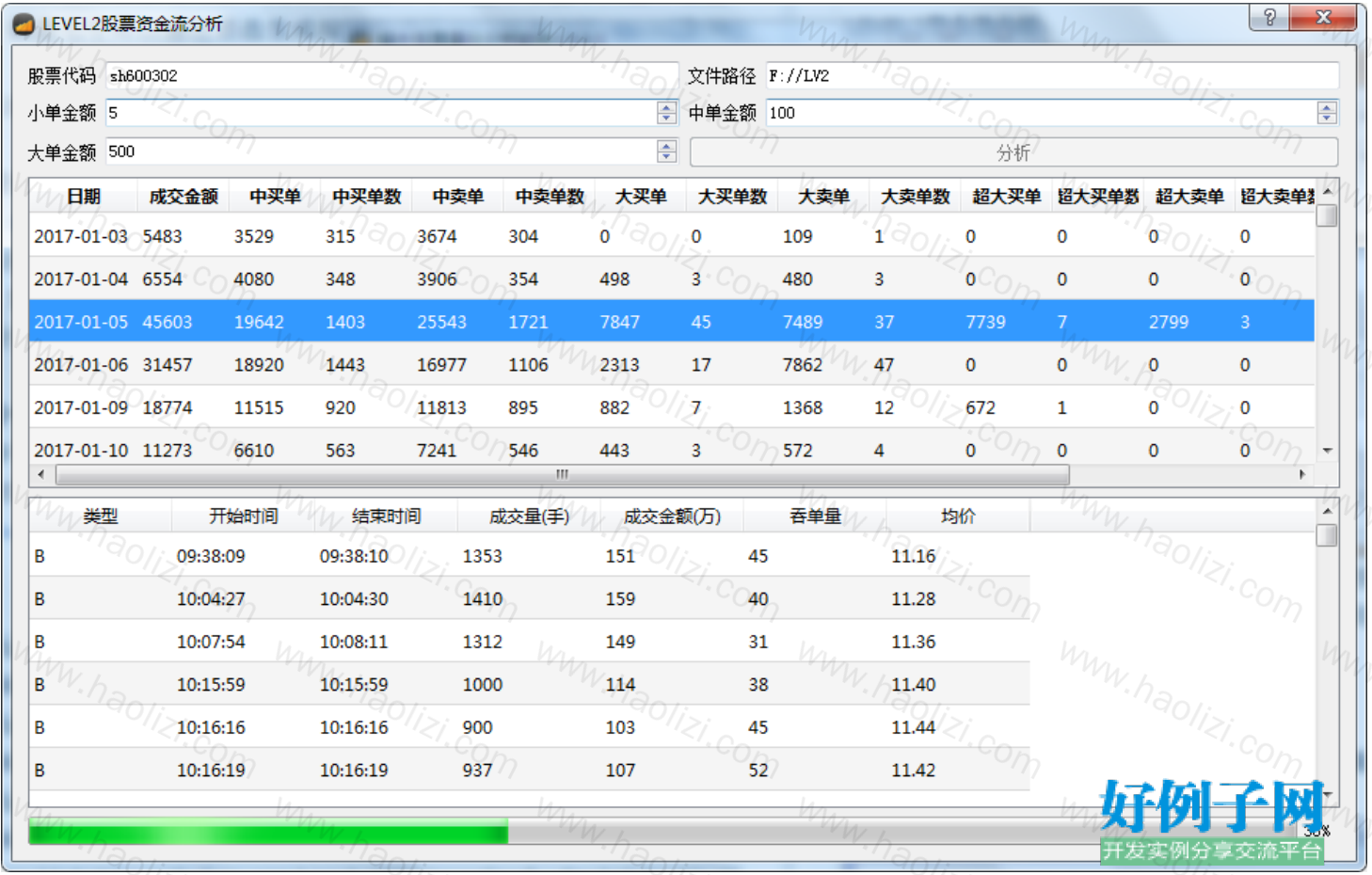Screen dimensions: 1372x875
Task: Click the 均价 value 11.16
Action: 914,556
